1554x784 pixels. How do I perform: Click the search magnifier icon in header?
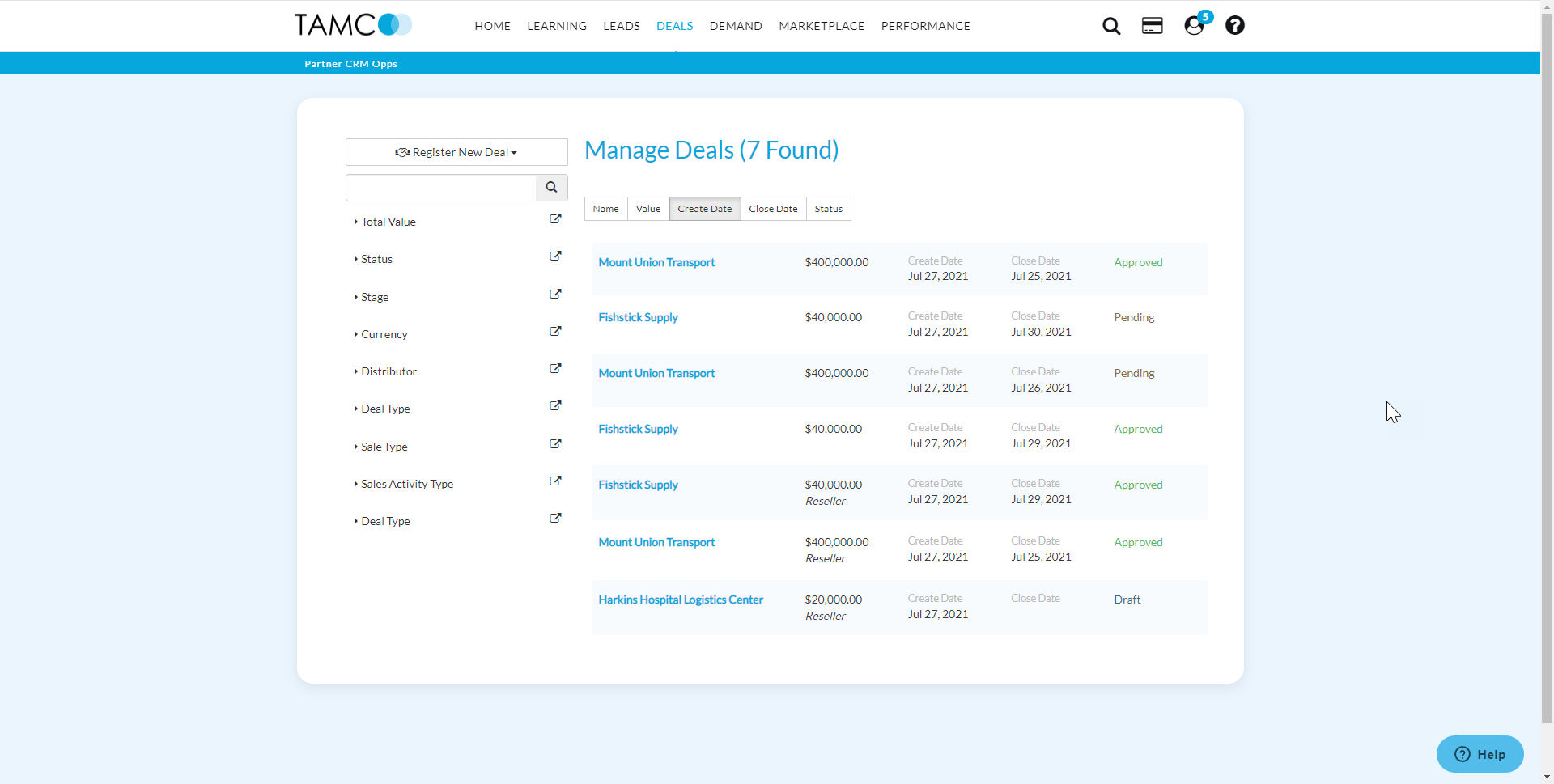[1111, 26]
